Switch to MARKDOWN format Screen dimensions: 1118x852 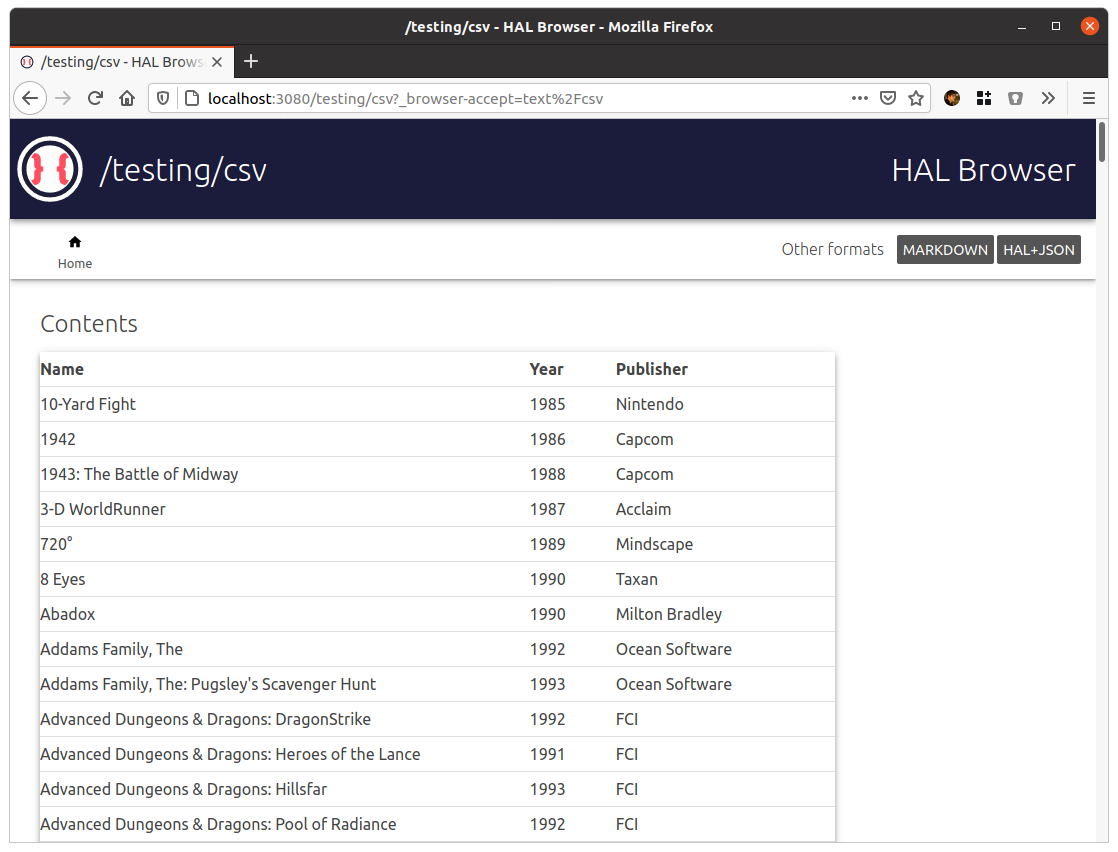pos(945,250)
